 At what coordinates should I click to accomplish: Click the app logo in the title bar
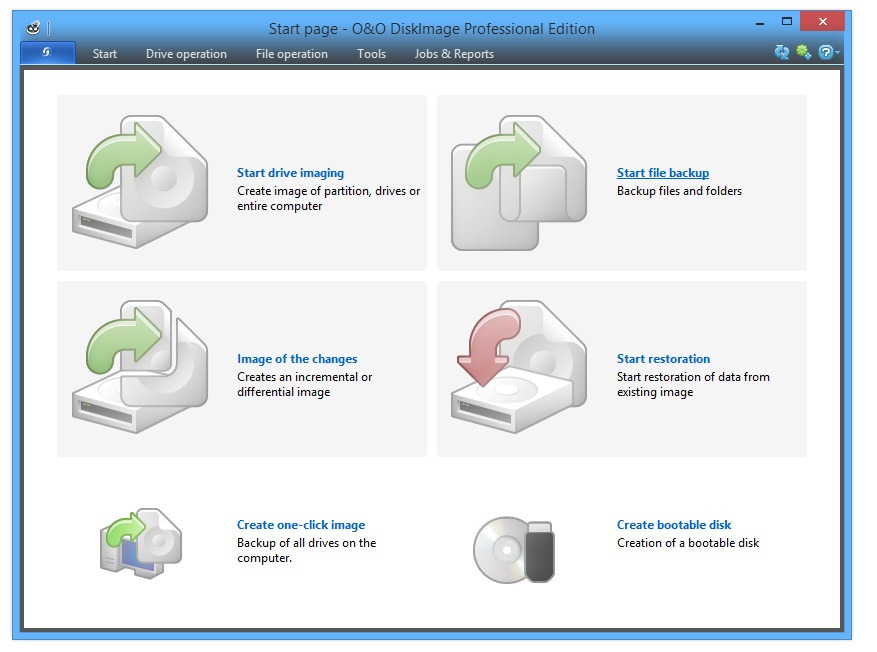(33, 27)
